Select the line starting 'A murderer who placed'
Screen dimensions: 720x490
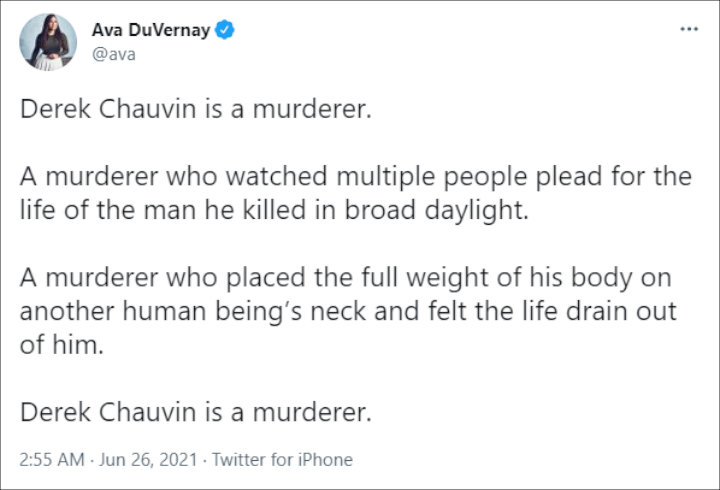pos(345,278)
